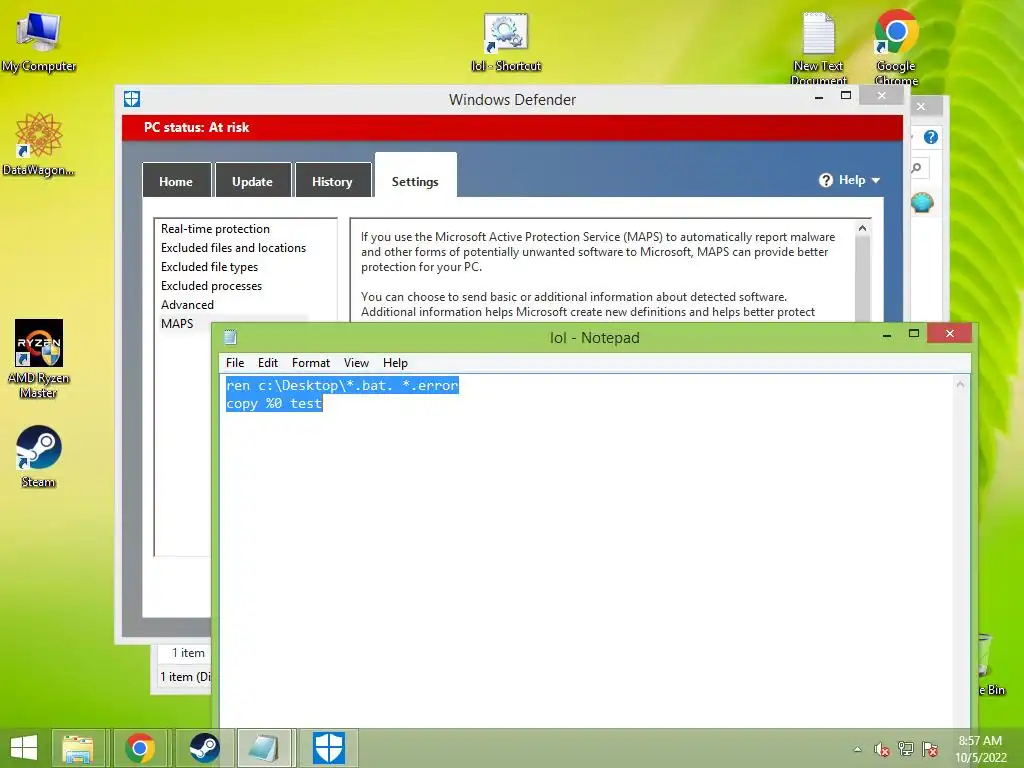Screen dimensions: 1024x768
Task: Maximize the Windows Defender window
Action: coord(846,95)
